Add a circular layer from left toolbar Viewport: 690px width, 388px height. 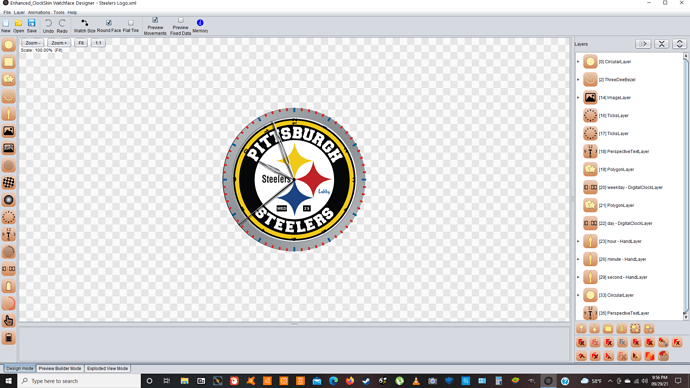coord(8,44)
